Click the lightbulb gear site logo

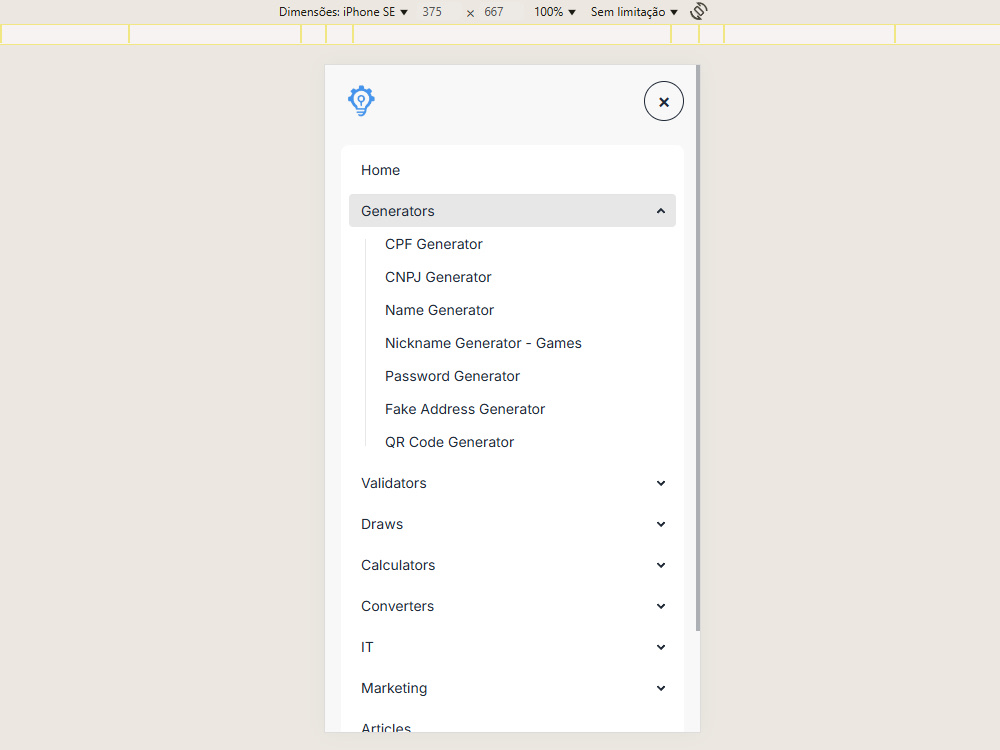[361, 101]
